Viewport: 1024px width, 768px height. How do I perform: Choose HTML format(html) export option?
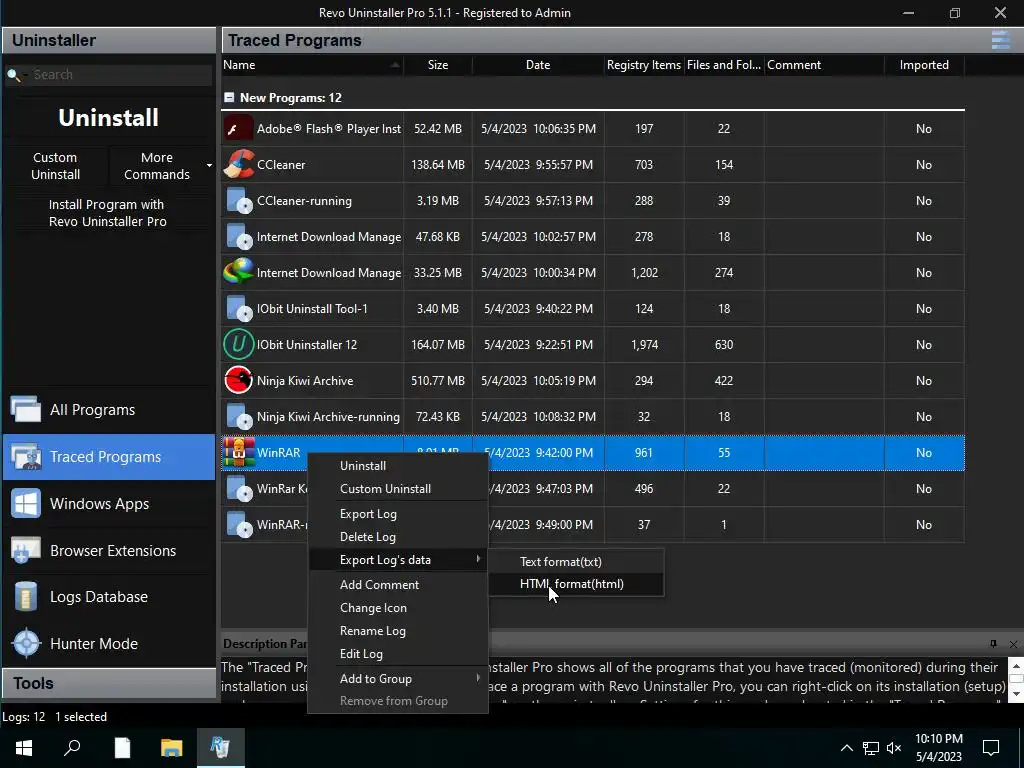click(x=576, y=584)
